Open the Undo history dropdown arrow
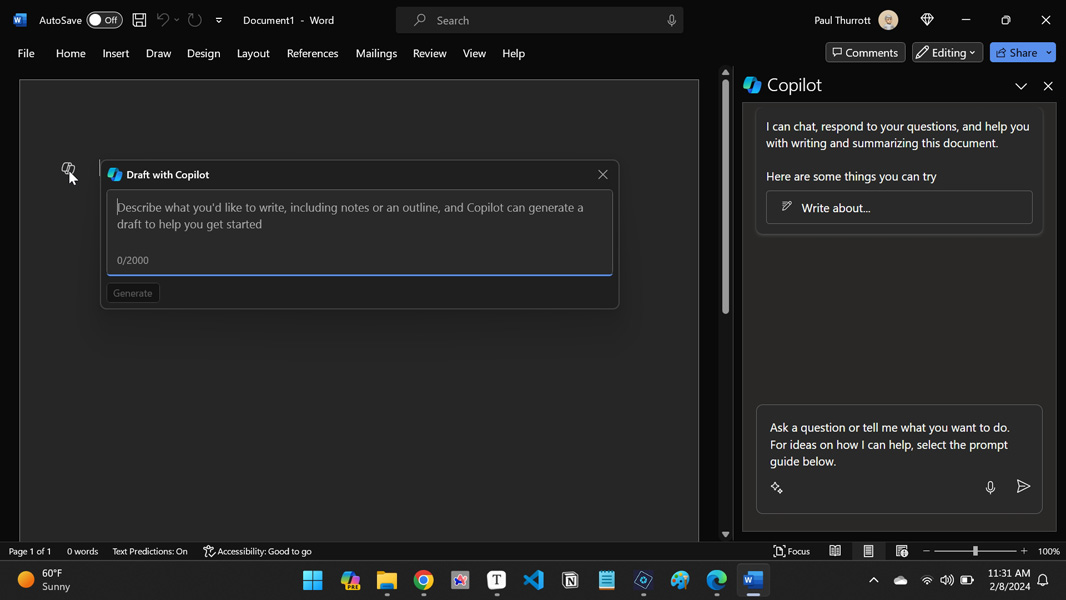This screenshot has width=1066, height=600. click(177, 20)
